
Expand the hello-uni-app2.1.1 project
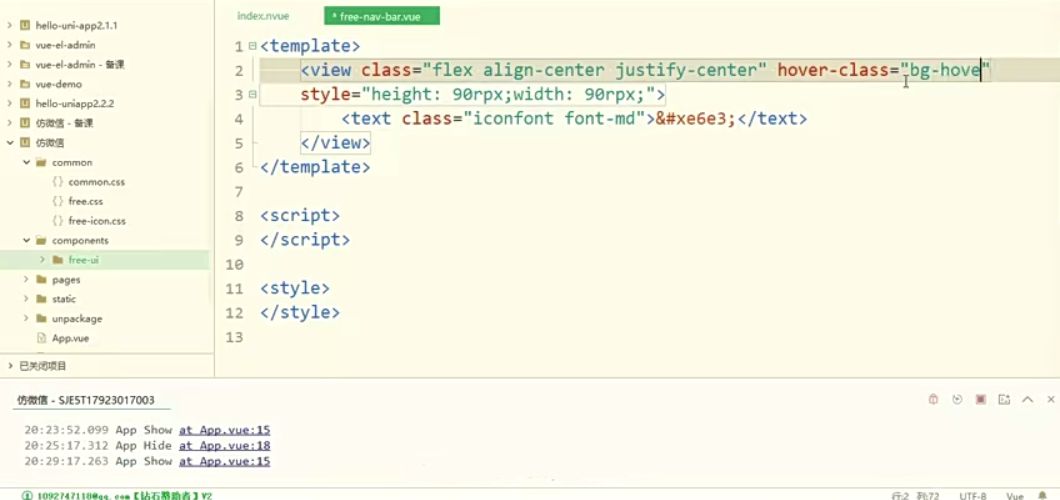click(9, 25)
